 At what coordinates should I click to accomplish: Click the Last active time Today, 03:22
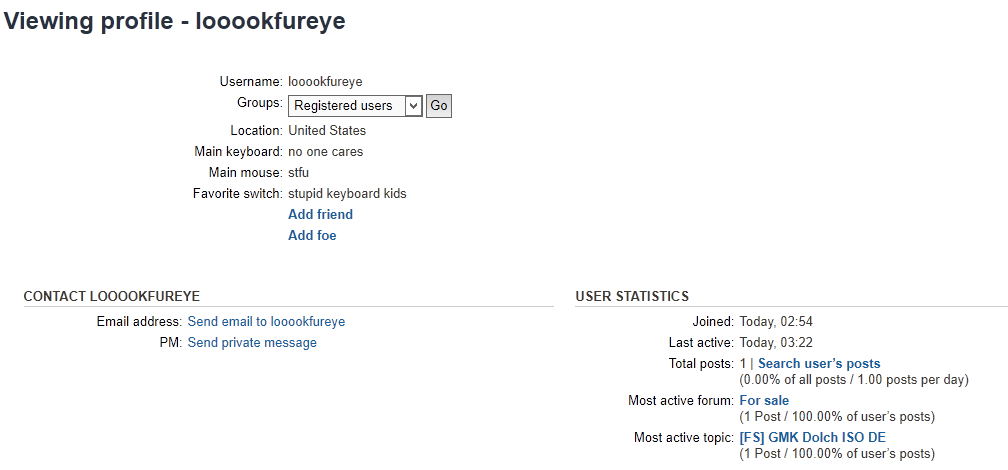(778, 343)
